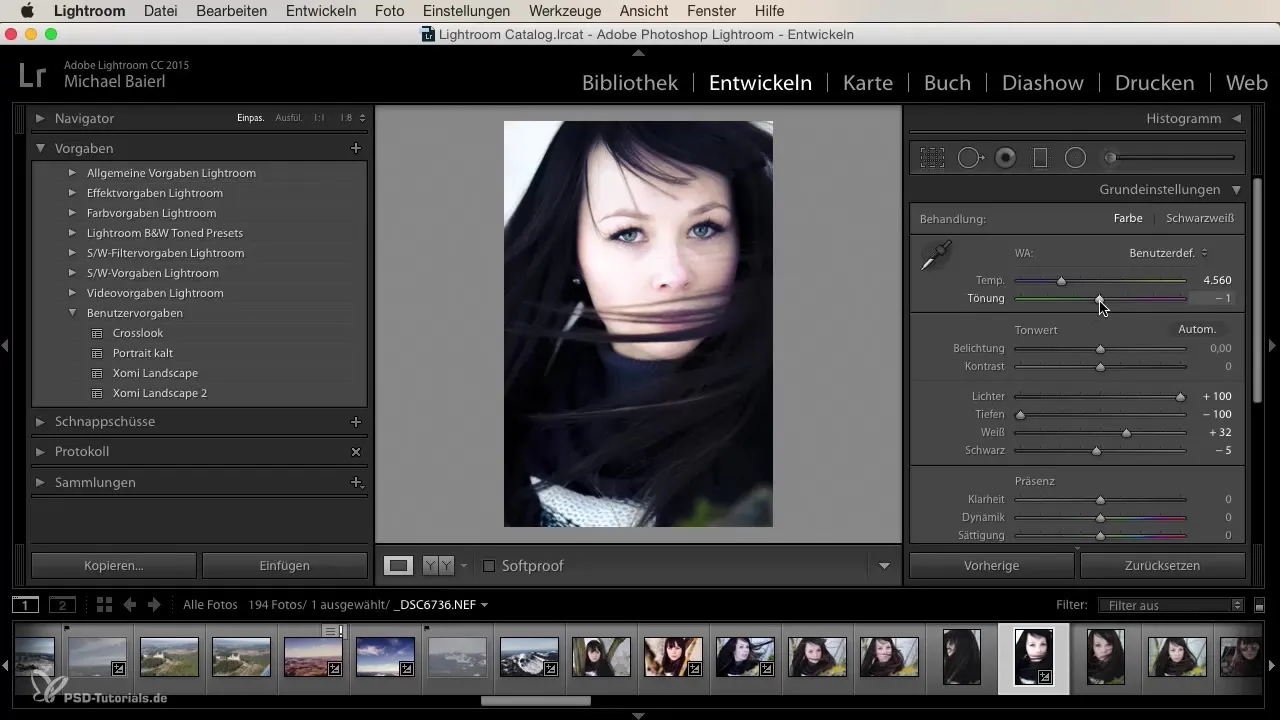Open the Entwickeln menu in menu bar
The image size is (1280, 720).
click(x=321, y=11)
